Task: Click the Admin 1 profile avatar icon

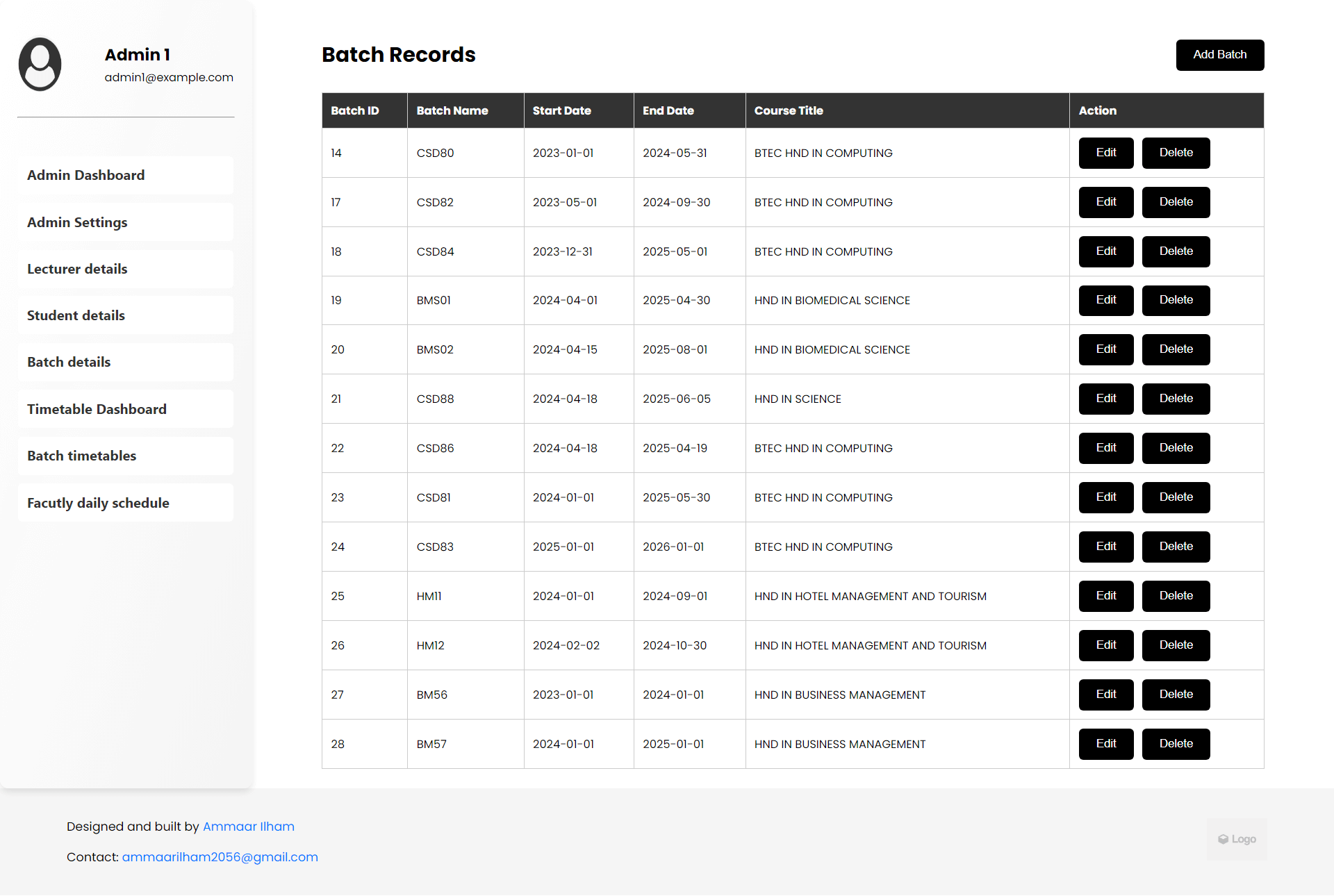Action: coord(40,65)
